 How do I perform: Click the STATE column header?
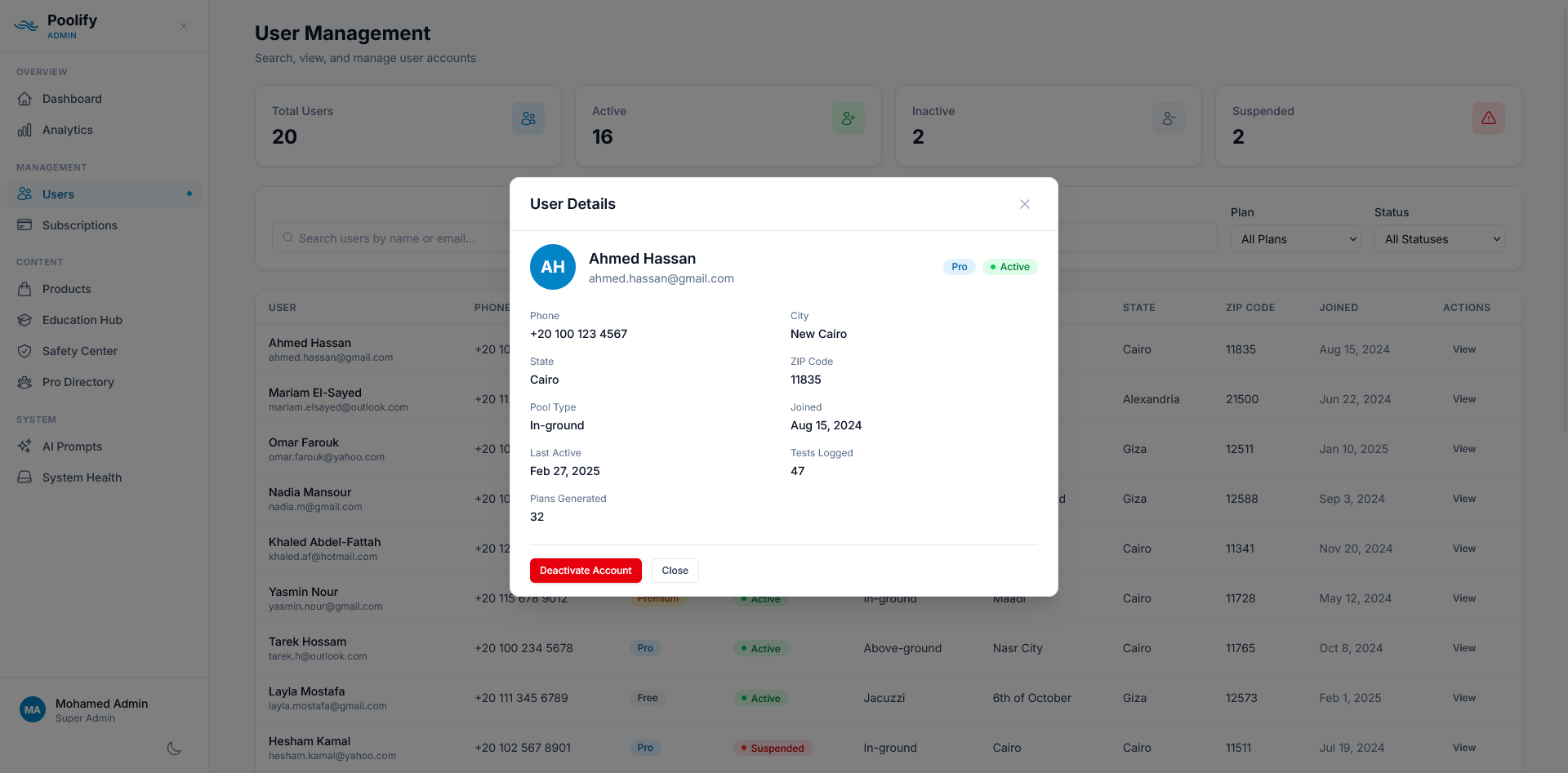click(x=1138, y=308)
